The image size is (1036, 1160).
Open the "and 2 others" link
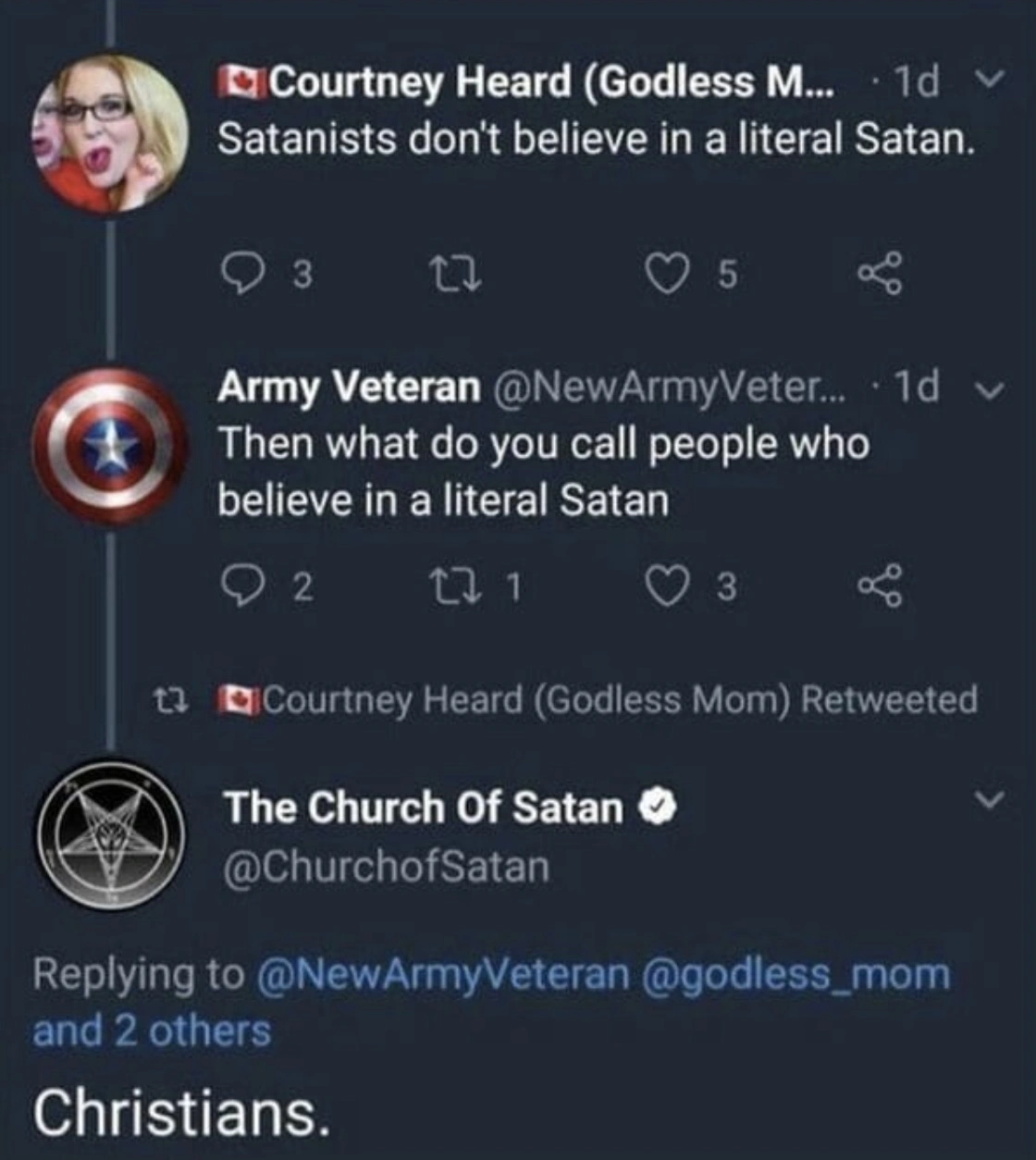coord(153,1030)
